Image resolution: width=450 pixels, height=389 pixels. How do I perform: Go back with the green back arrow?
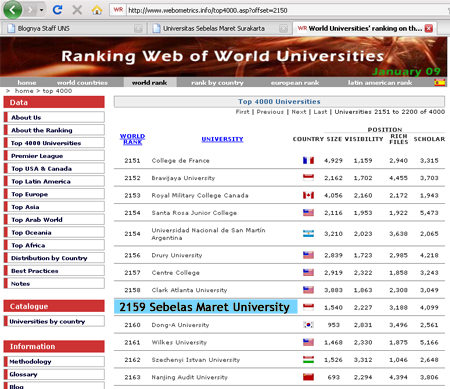[x=12, y=10]
